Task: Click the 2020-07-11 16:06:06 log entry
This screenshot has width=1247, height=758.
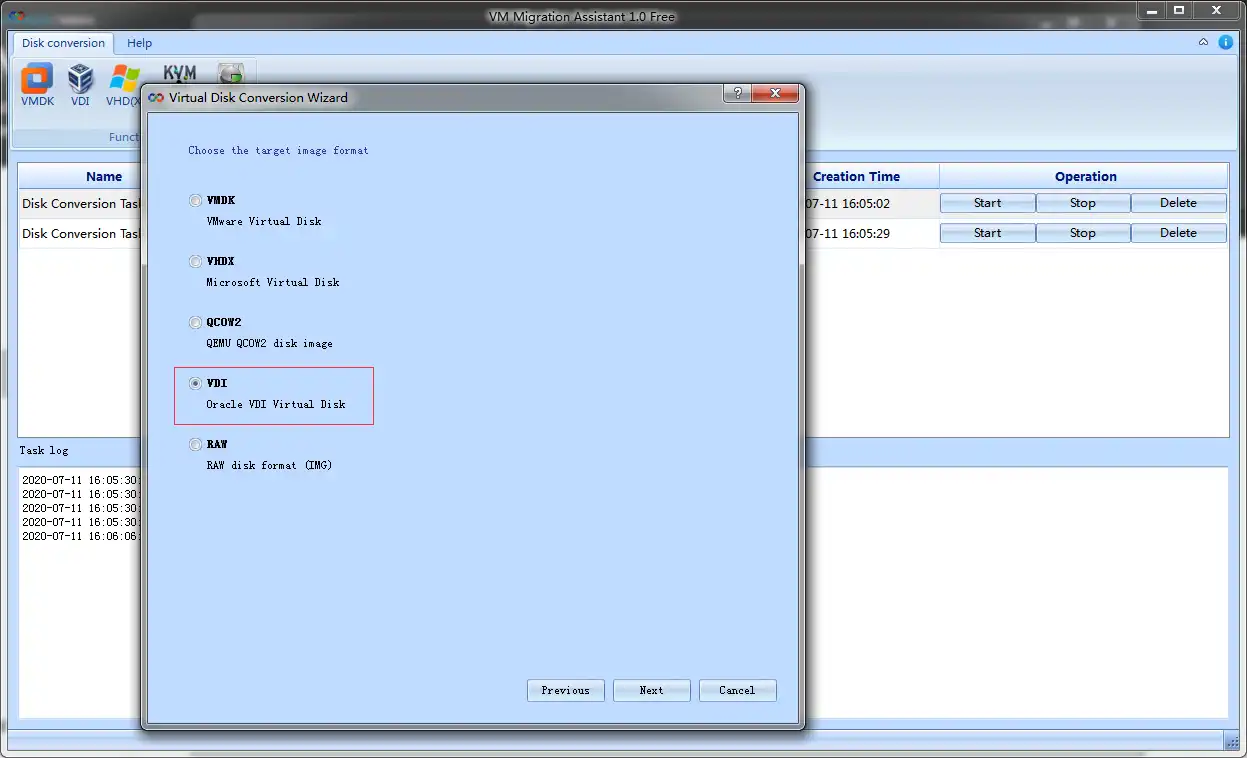Action: click(80, 536)
